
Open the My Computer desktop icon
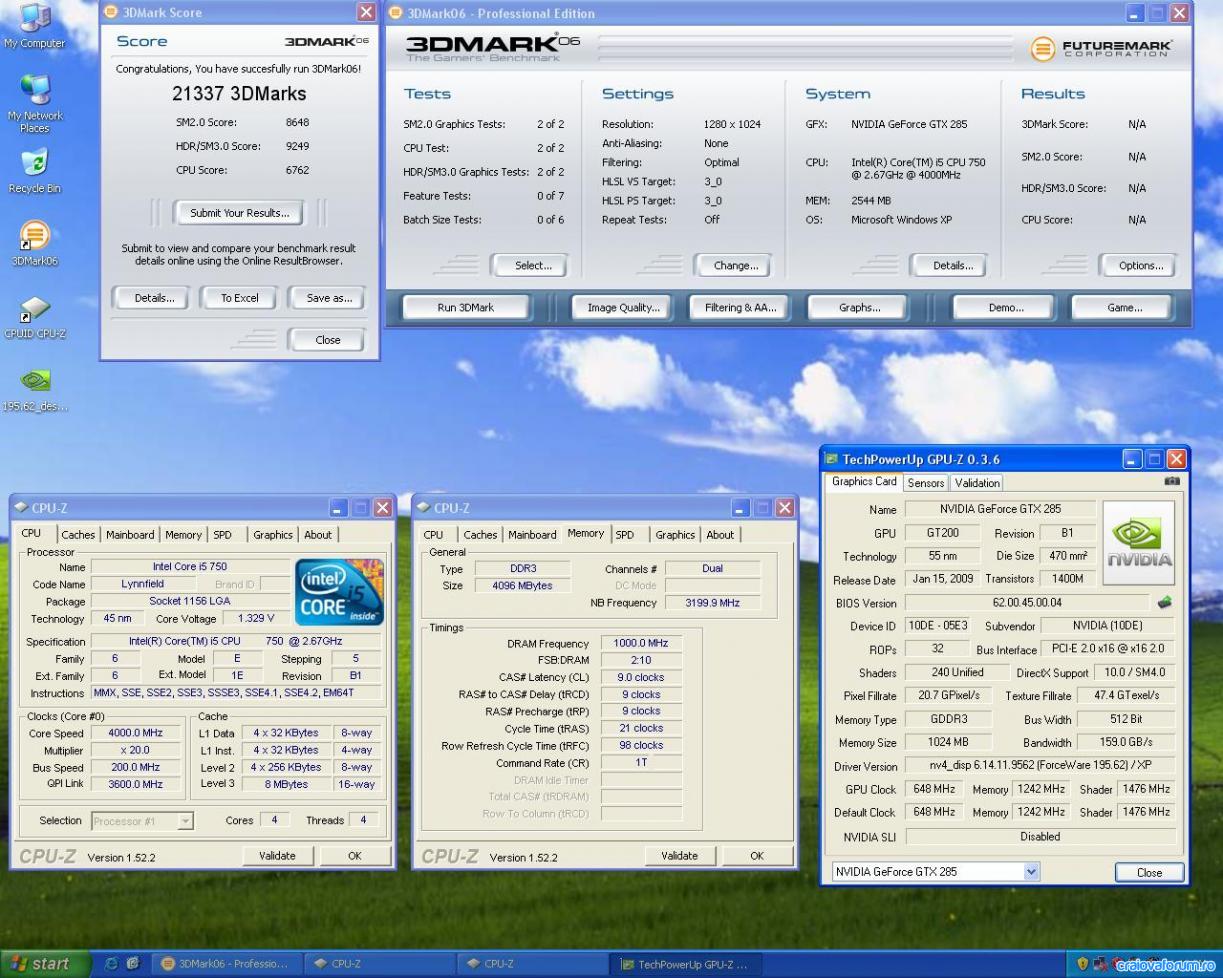(x=34, y=25)
